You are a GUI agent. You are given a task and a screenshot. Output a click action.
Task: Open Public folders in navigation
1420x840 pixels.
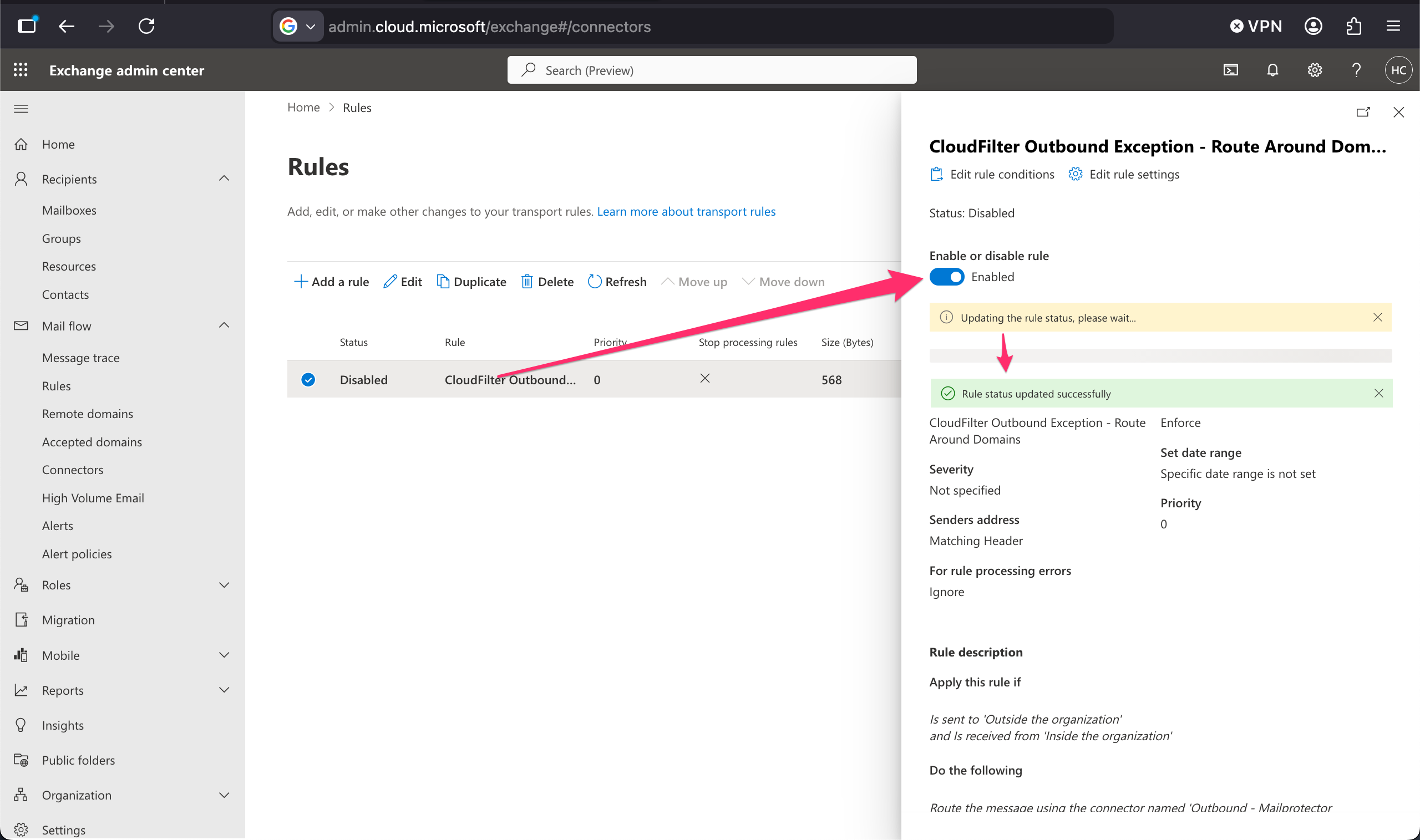(78, 760)
